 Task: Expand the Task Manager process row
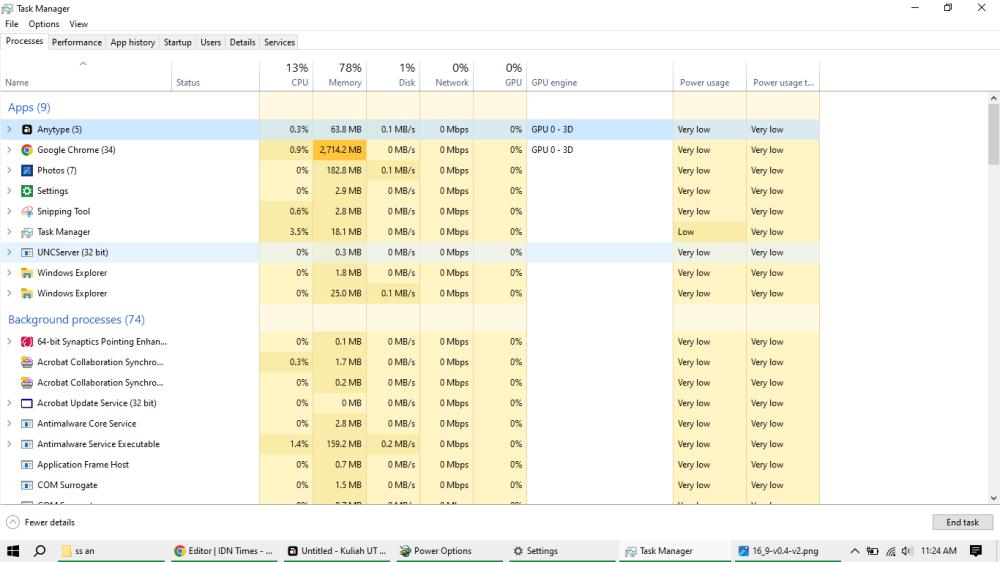[x=9, y=232]
